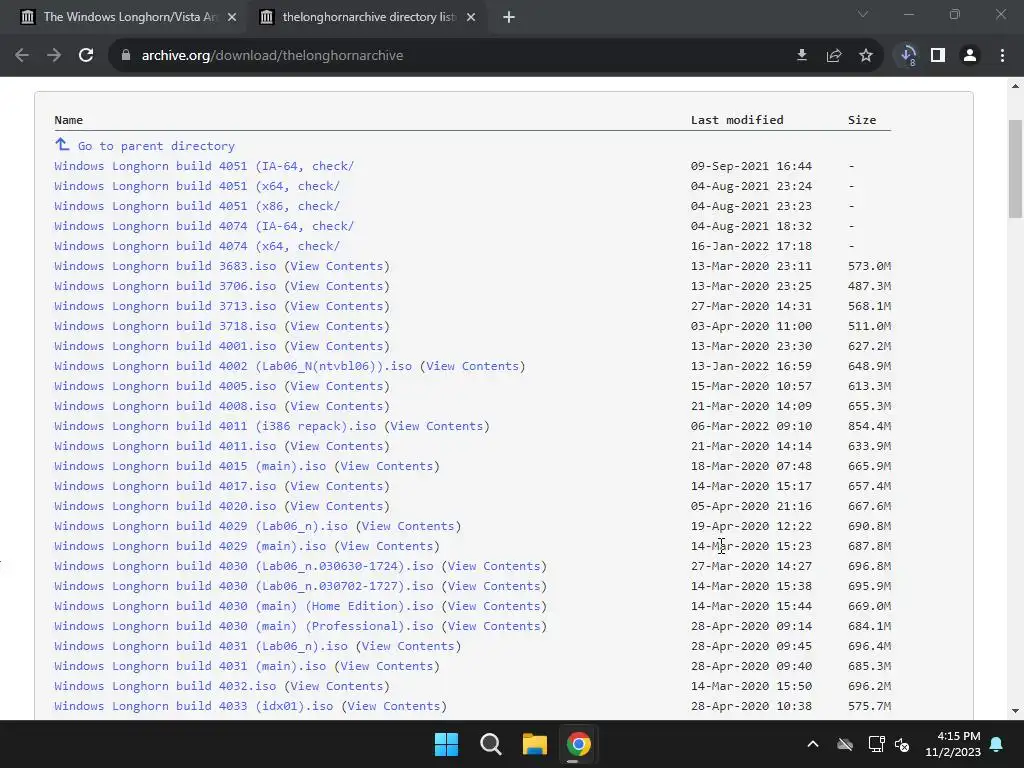View Contents of 4030 (main) (Professional).iso

click(x=494, y=626)
